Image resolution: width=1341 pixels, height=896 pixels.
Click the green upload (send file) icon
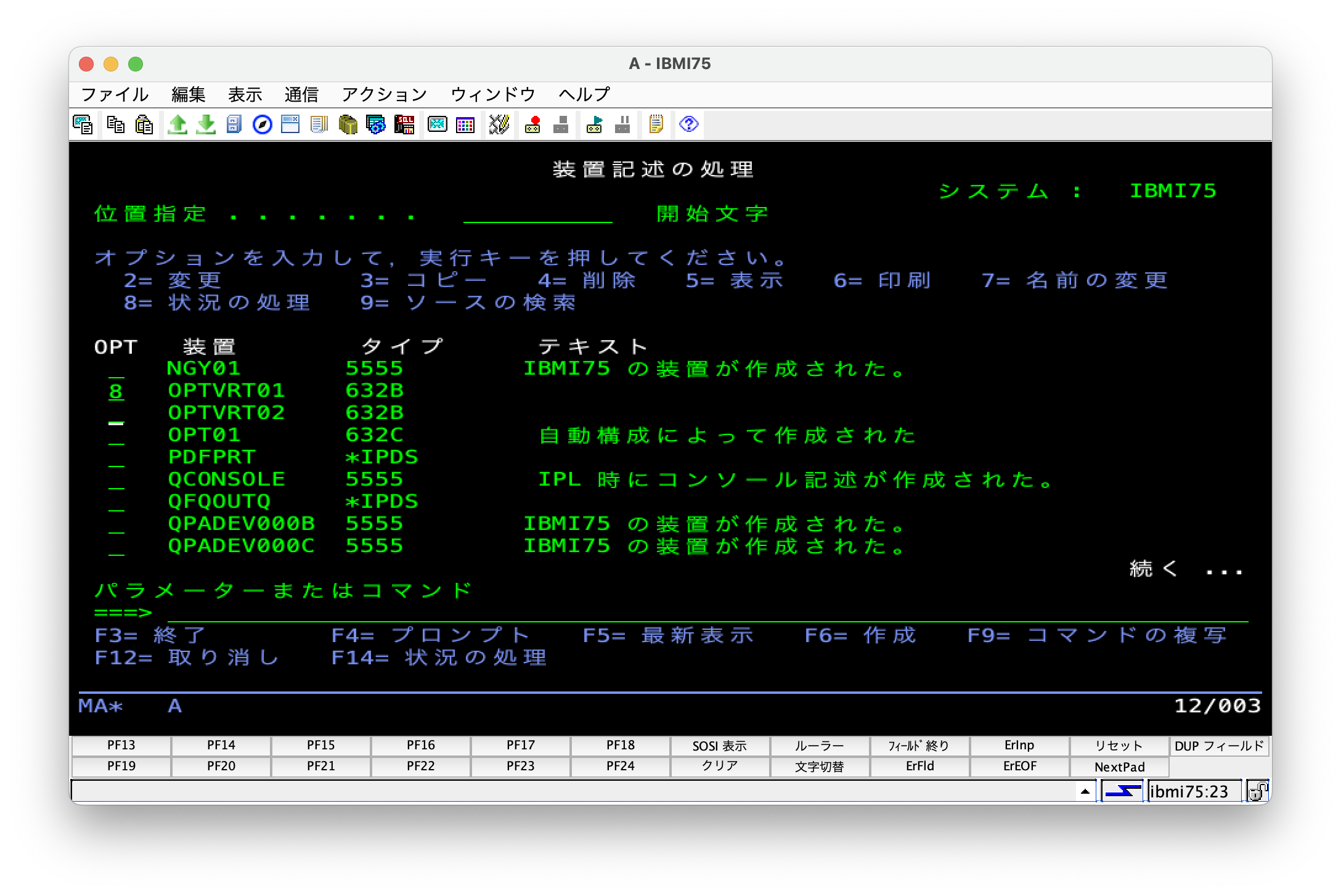[177, 124]
